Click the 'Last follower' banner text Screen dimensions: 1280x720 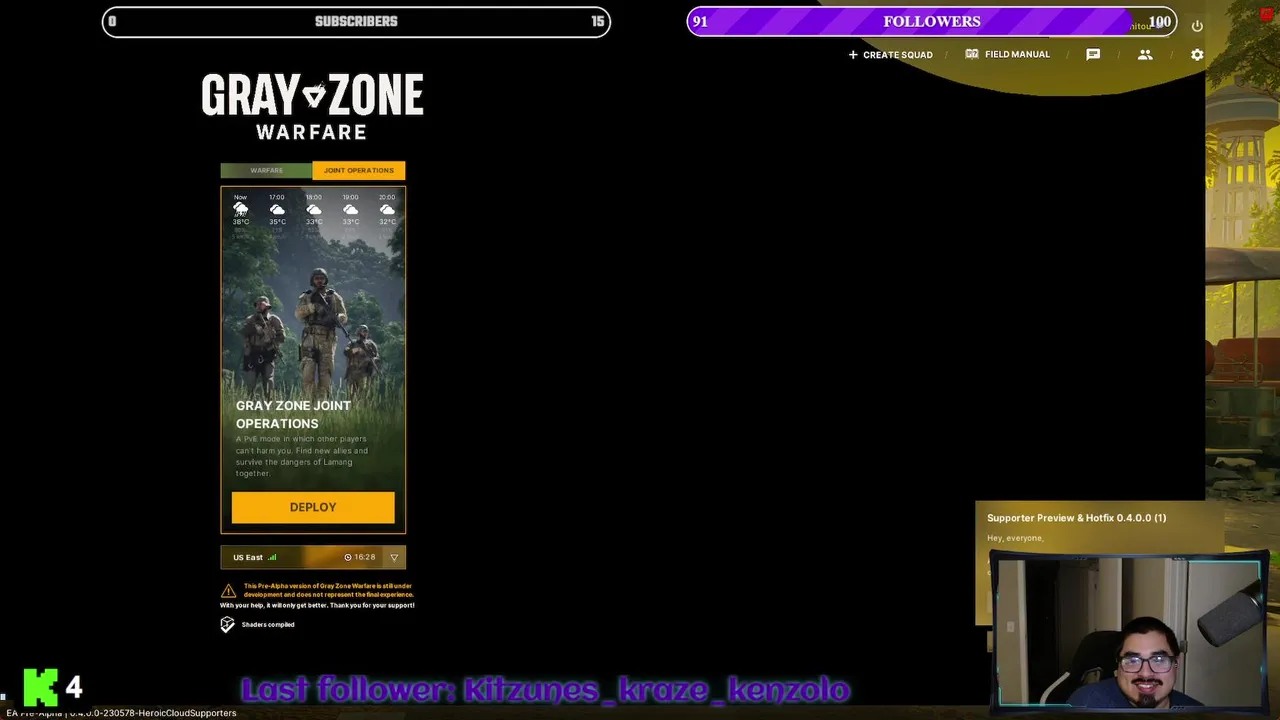pos(545,690)
